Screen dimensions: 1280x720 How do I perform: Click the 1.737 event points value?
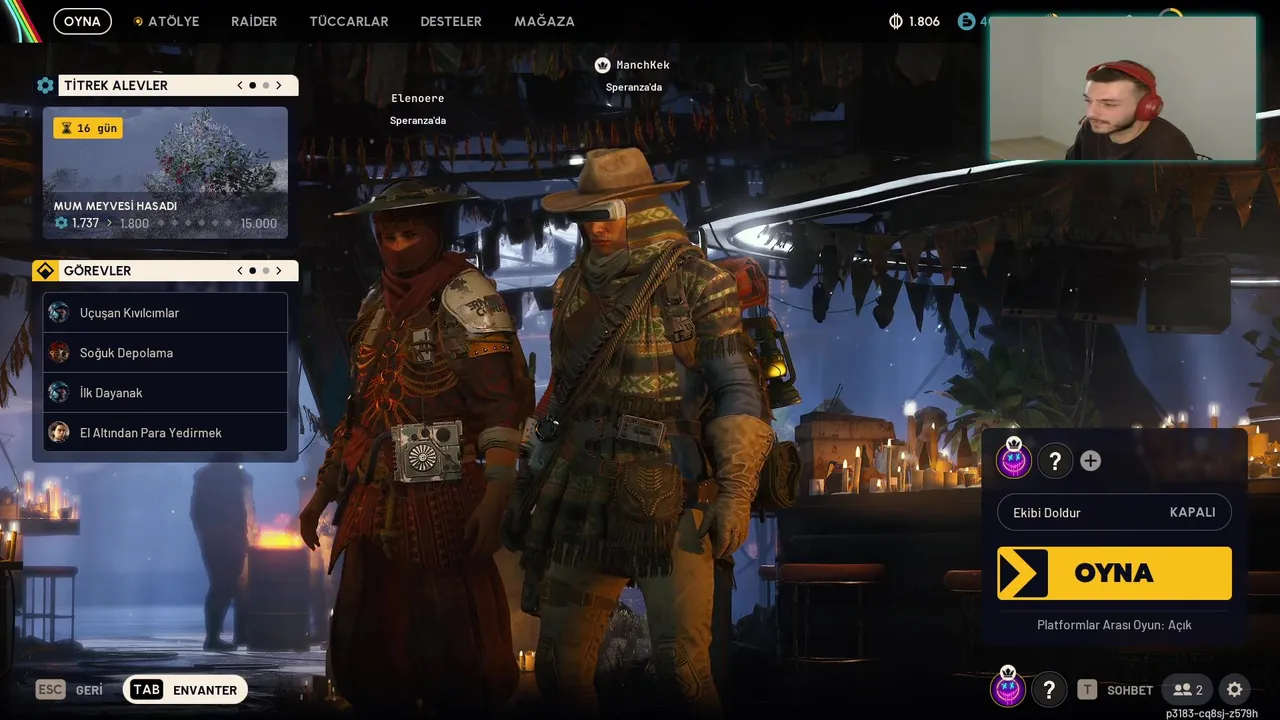pyautogui.click(x=85, y=223)
